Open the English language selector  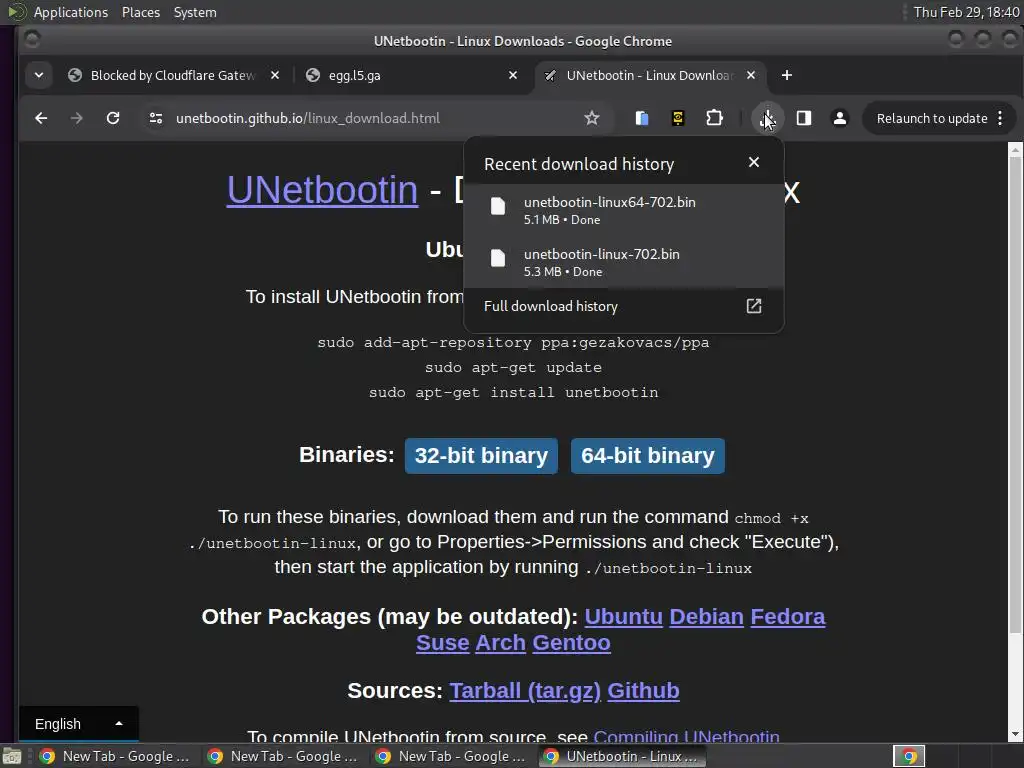78,724
